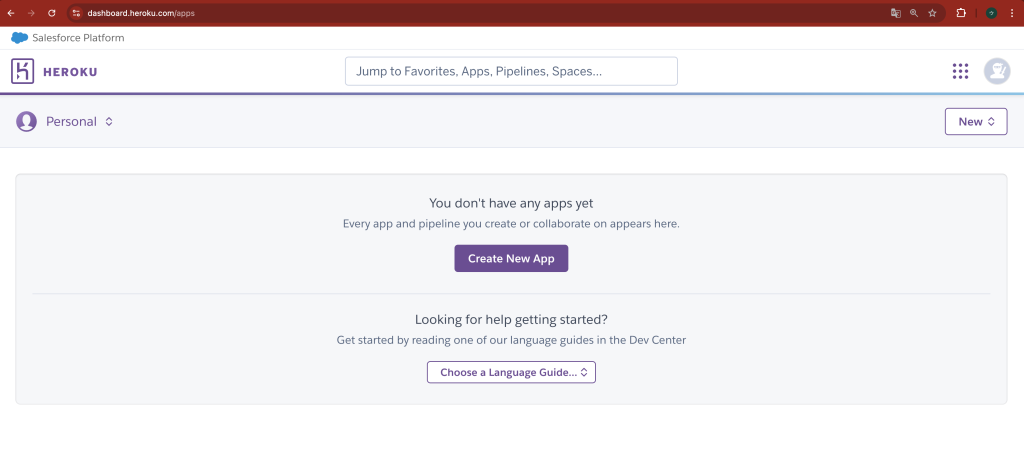Click the Heroku logo icon

point(23,71)
